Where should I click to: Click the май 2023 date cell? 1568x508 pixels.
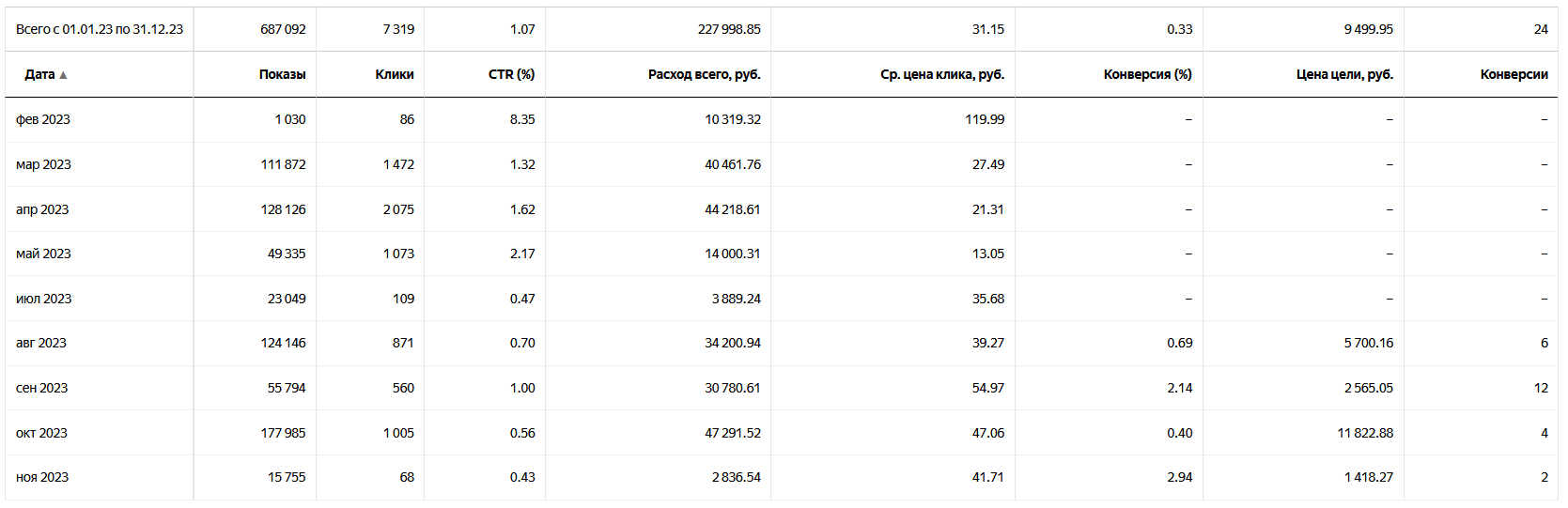coord(43,254)
